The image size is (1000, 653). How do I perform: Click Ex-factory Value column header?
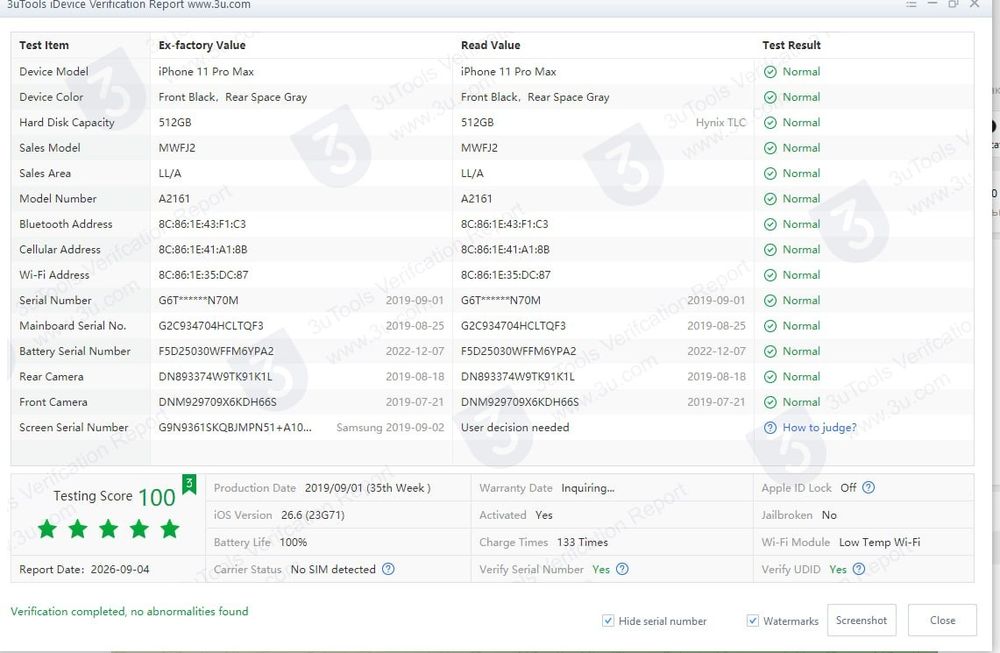[x=202, y=45]
